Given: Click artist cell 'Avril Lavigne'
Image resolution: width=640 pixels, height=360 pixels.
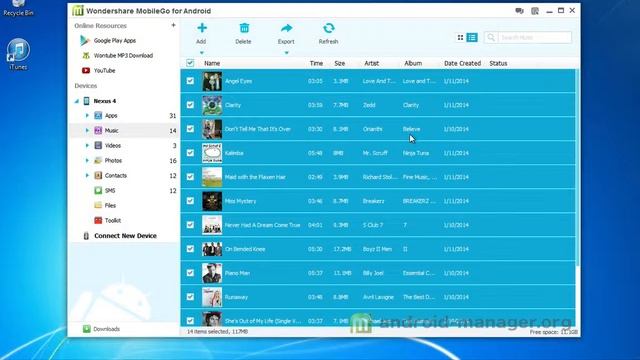Looking at the screenshot, I should pos(378,297).
